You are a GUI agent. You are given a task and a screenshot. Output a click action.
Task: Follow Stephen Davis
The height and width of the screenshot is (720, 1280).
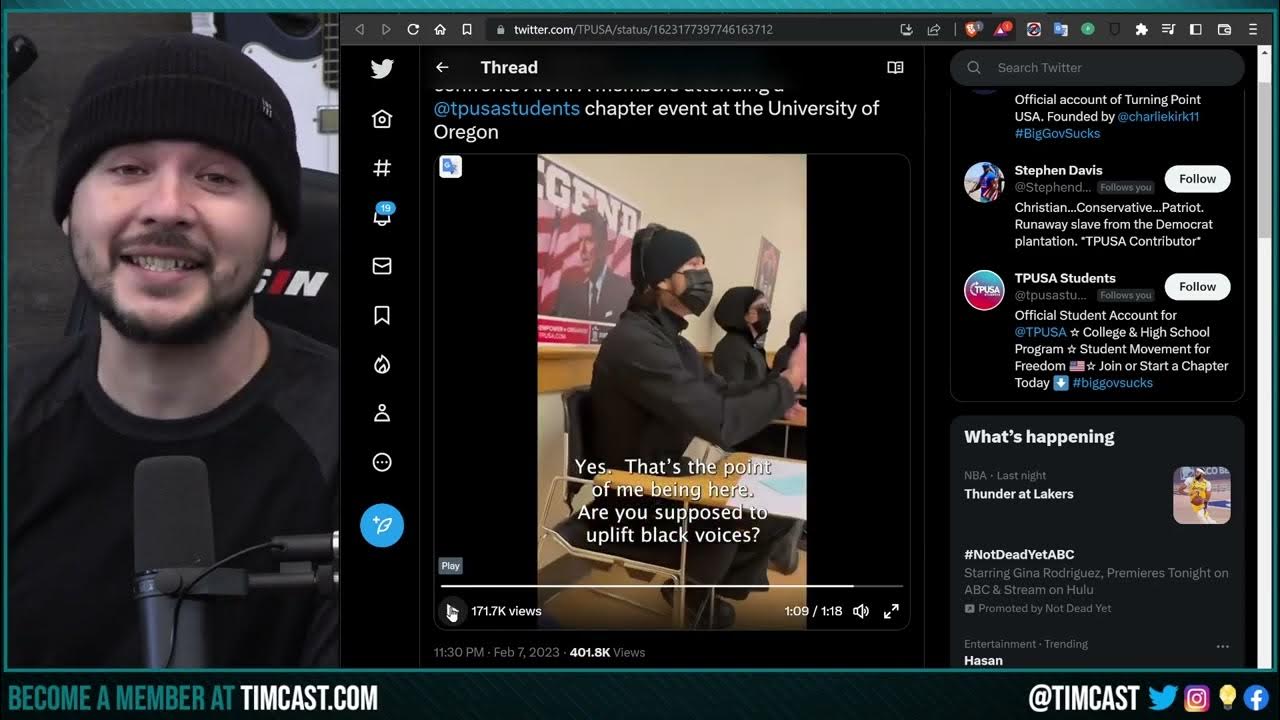(x=1197, y=179)
